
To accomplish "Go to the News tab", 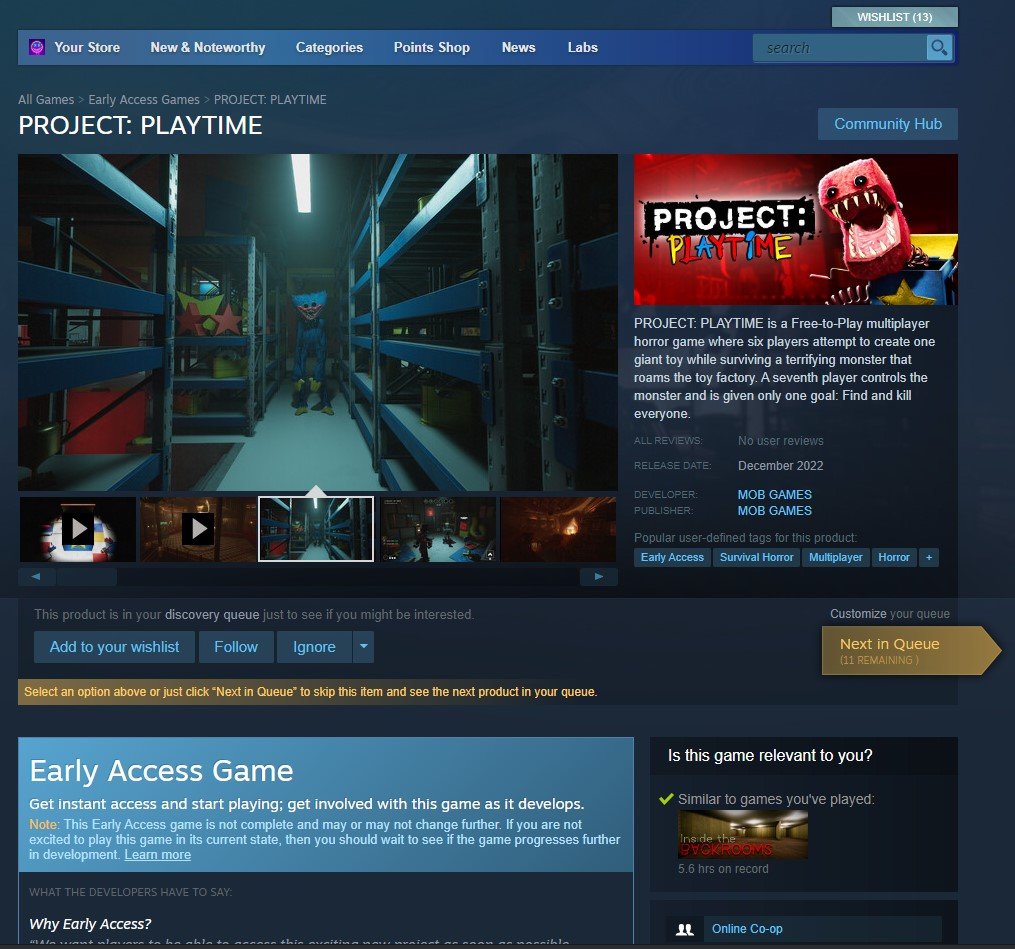I will pos(519,47).
